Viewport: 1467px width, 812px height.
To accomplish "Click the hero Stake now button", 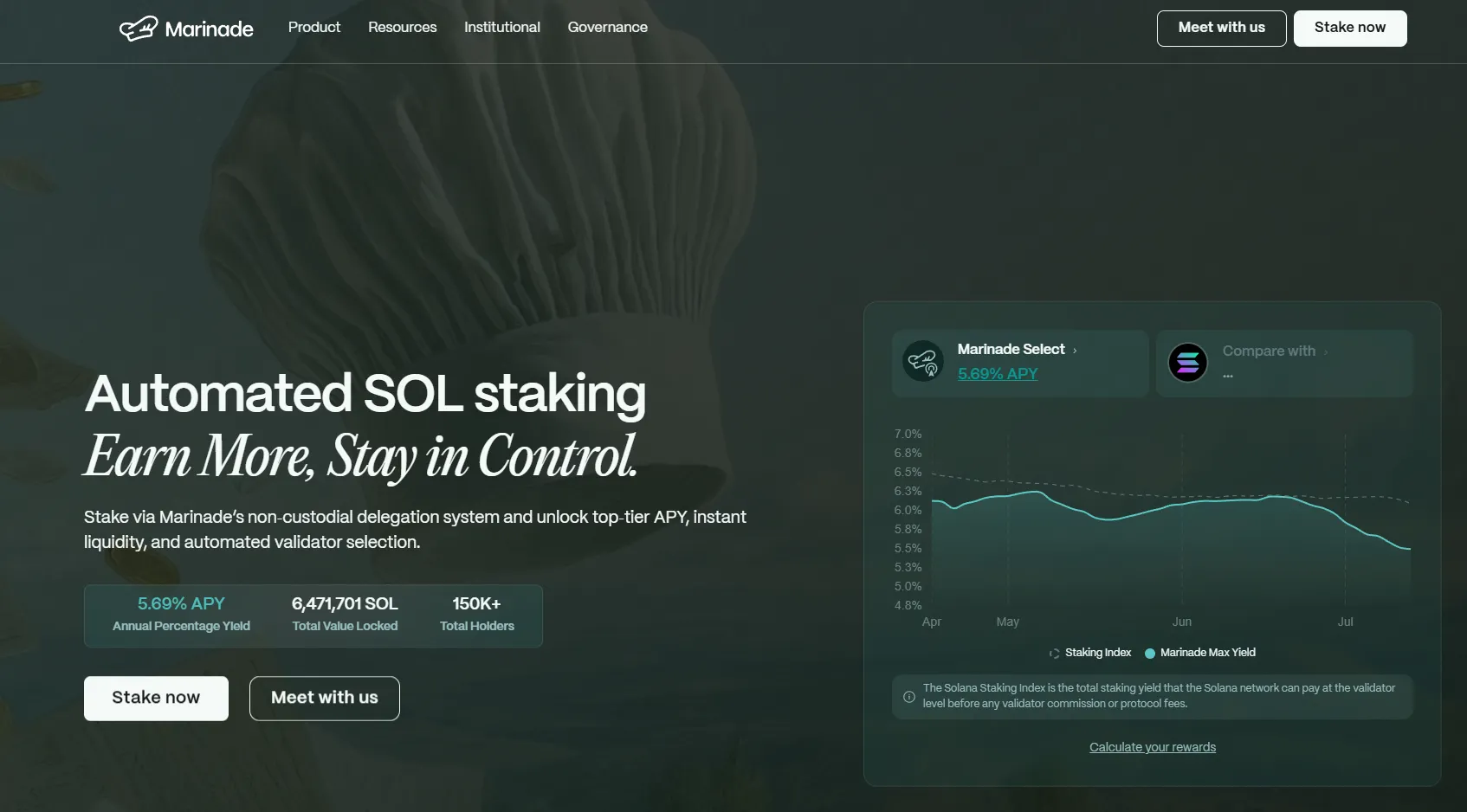I will point(156,699).
